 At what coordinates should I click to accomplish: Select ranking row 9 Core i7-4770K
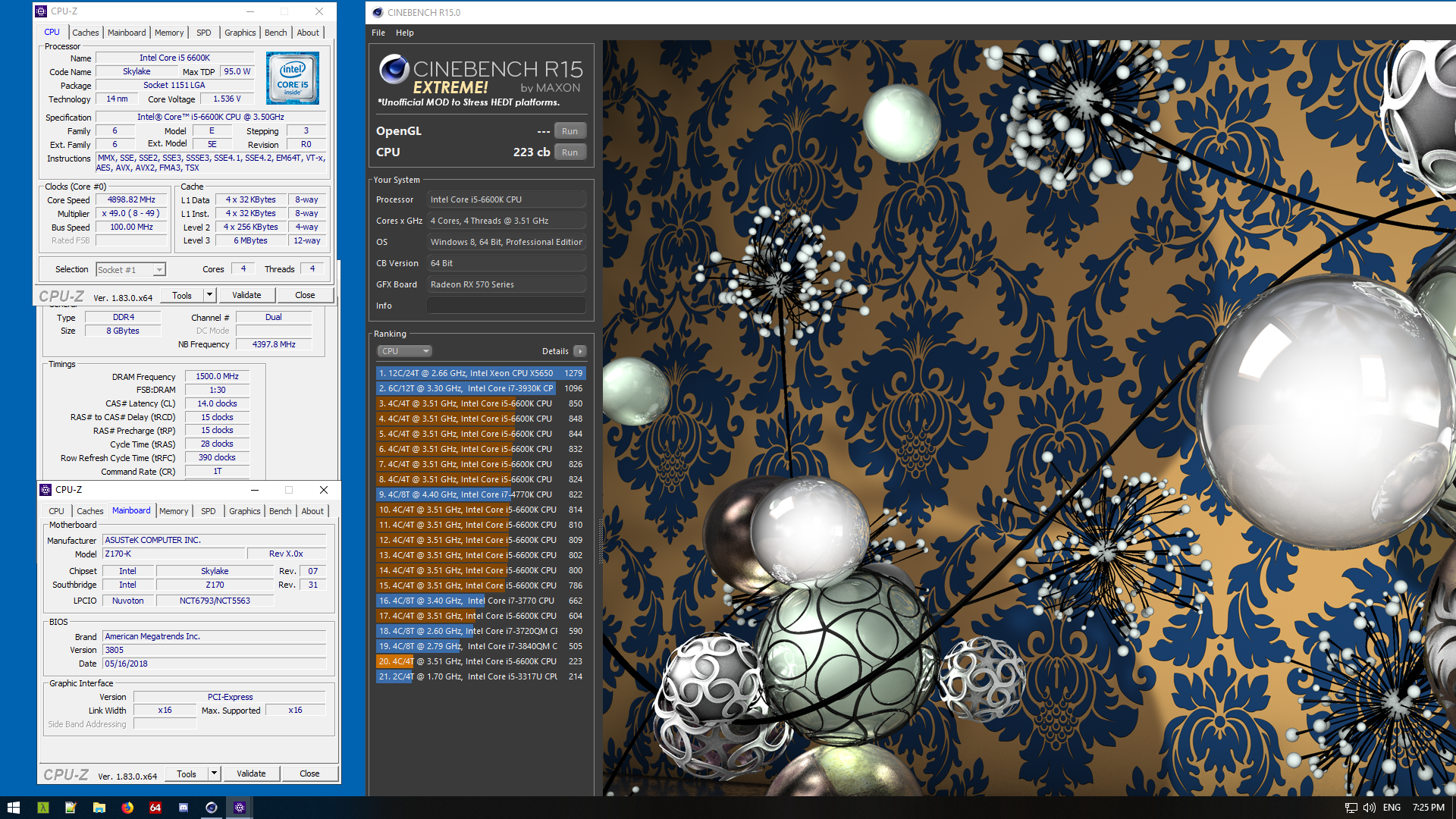point(481,494)
